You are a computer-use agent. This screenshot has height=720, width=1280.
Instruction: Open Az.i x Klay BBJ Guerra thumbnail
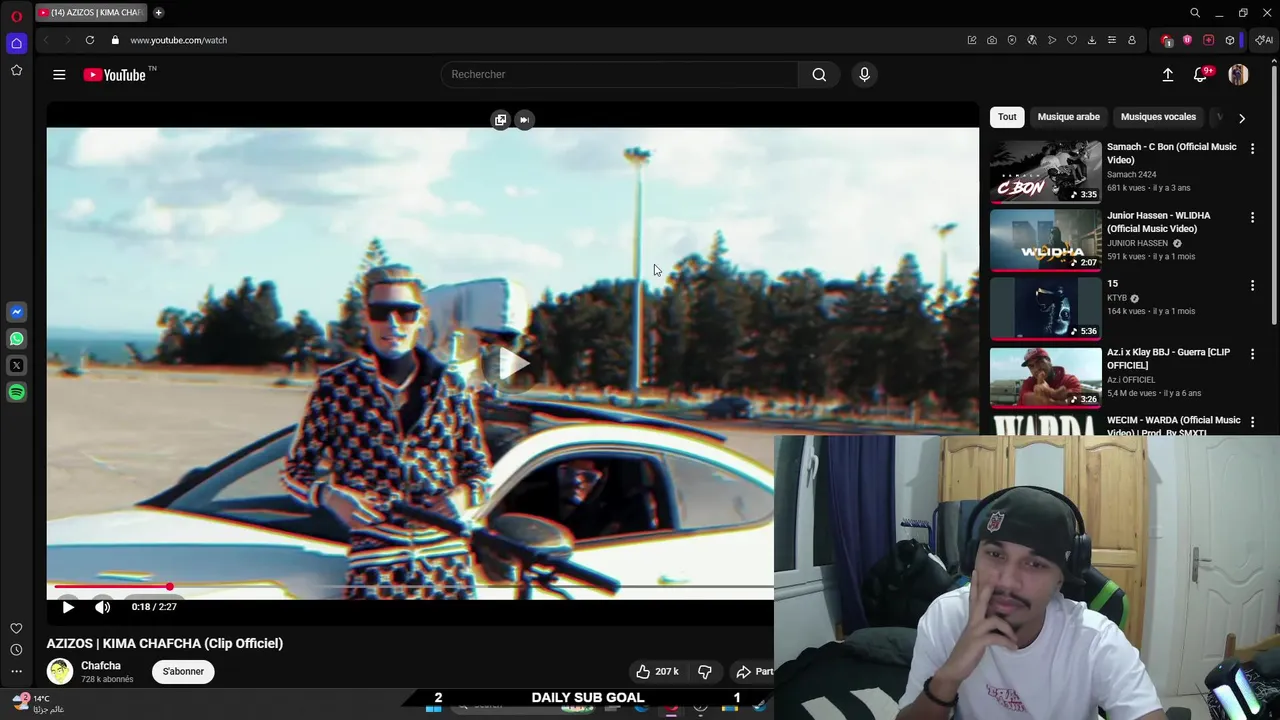(1045, 377)
